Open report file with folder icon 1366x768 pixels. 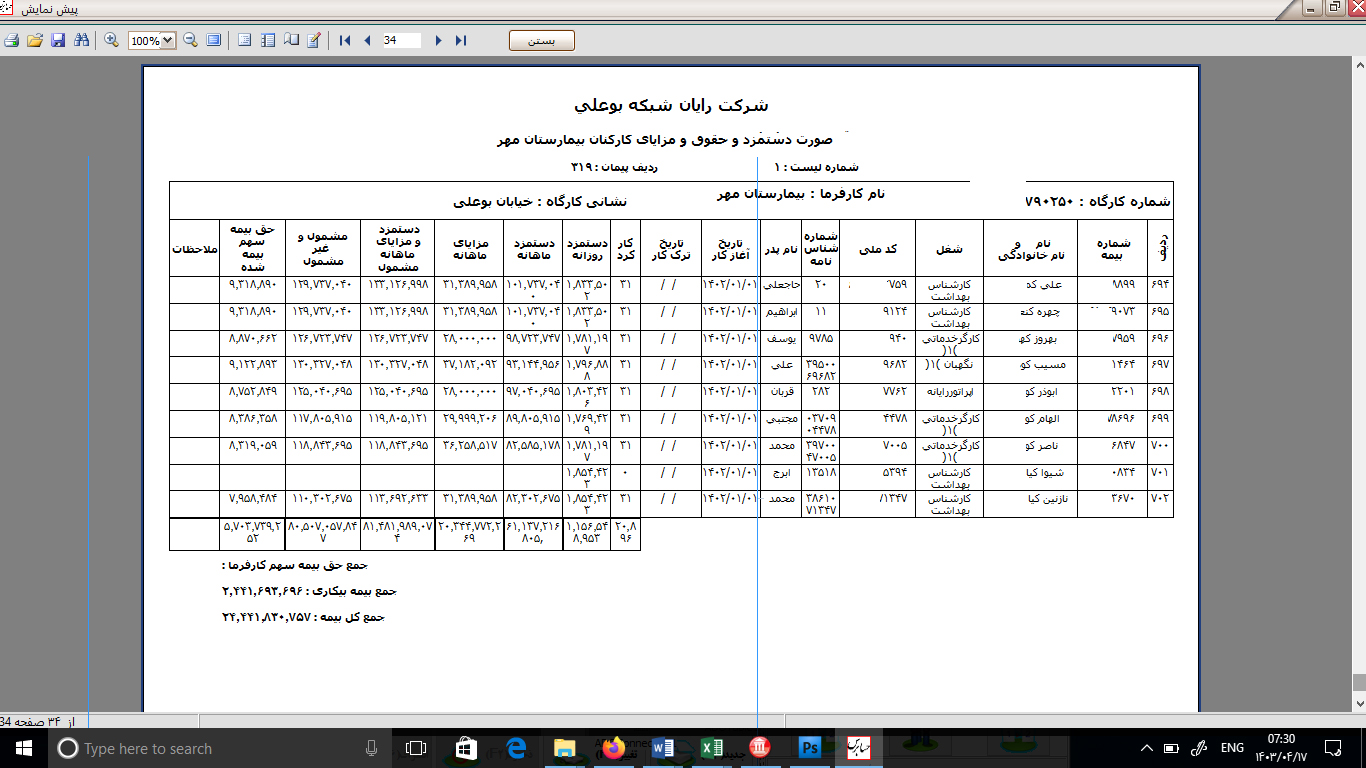pyautogui.click(x=35, y=41)
